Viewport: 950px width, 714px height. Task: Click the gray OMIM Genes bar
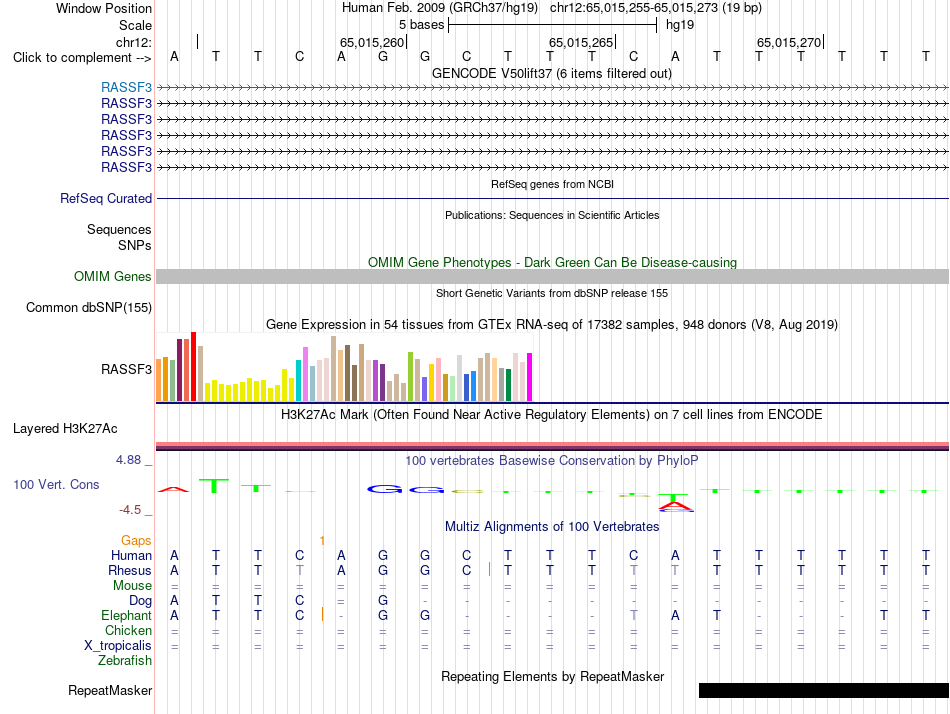click(x=552, y=276)
